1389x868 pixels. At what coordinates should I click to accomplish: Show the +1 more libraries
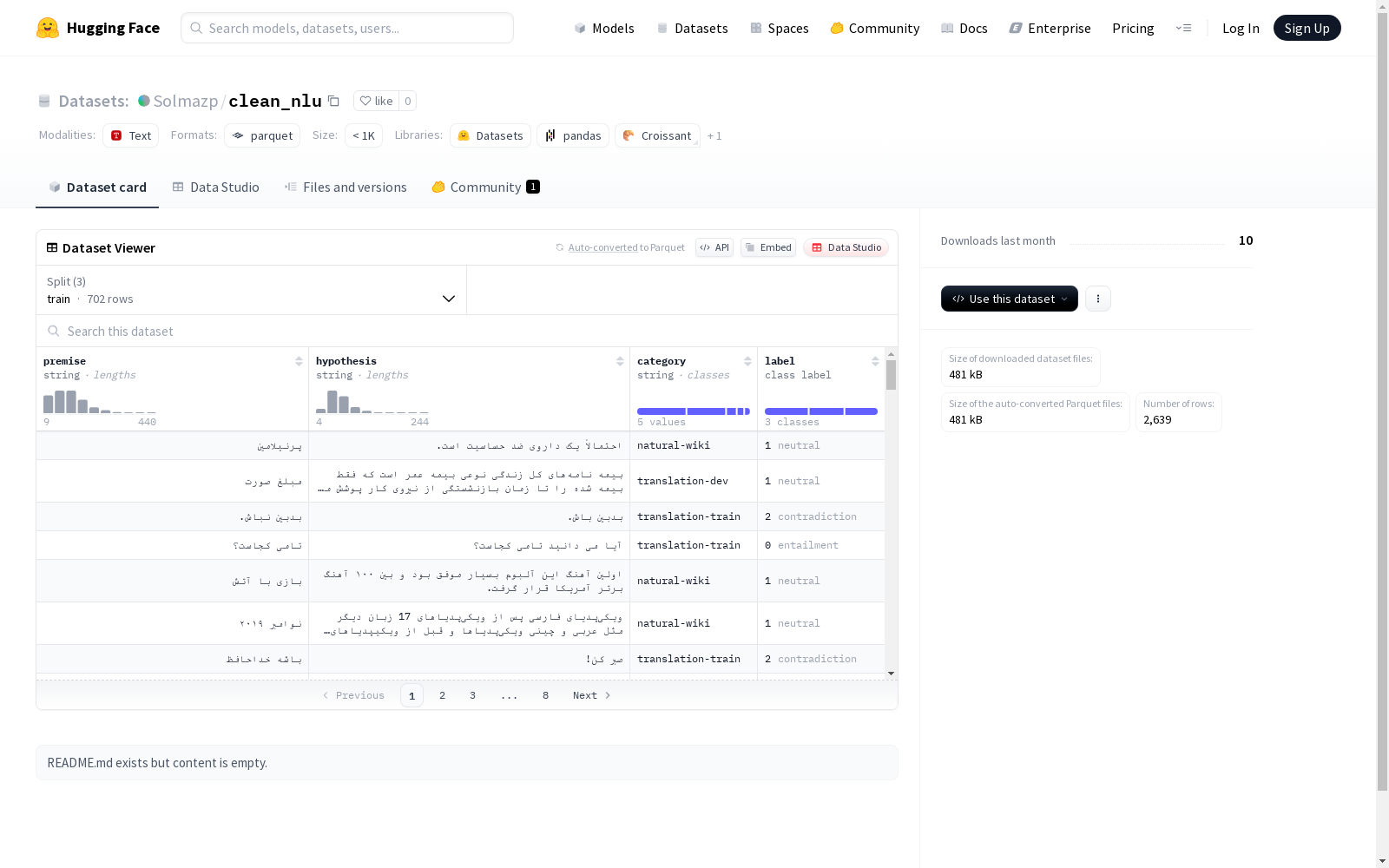coord(714,135)
